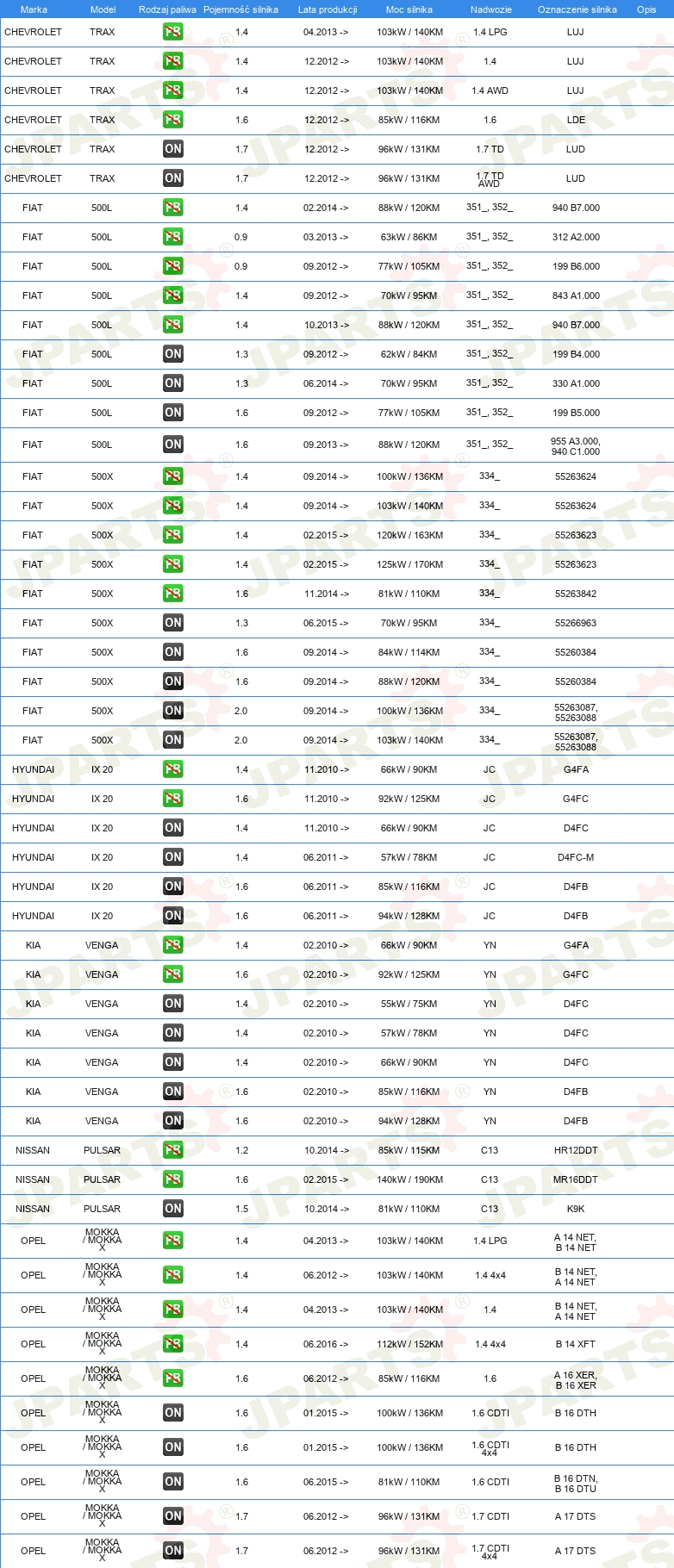The width and height of the screenshot is (674, 1568).
Task: Click the petrol icon in the Opel Mokka B 14 XFT row
Action: point(173,1344)
